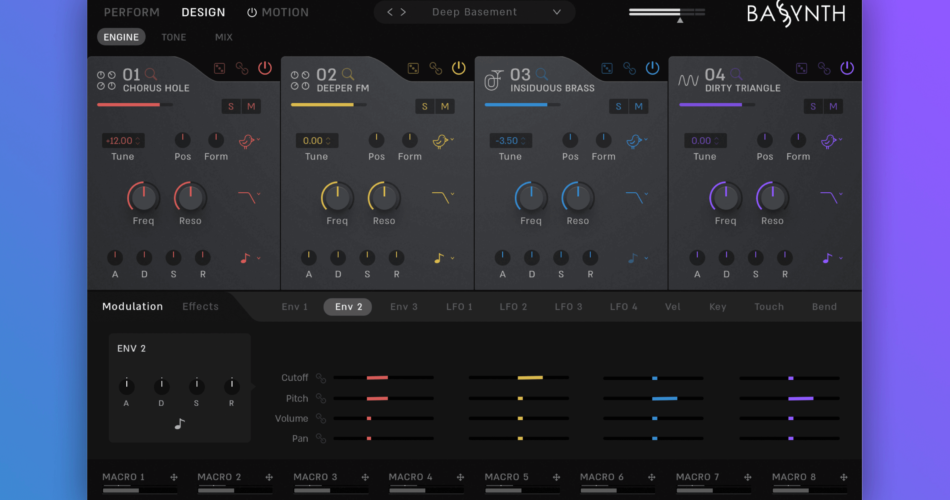950x500 pixels.
Task: Click the link icon next to Cutoff
Action: click(321, 378)
